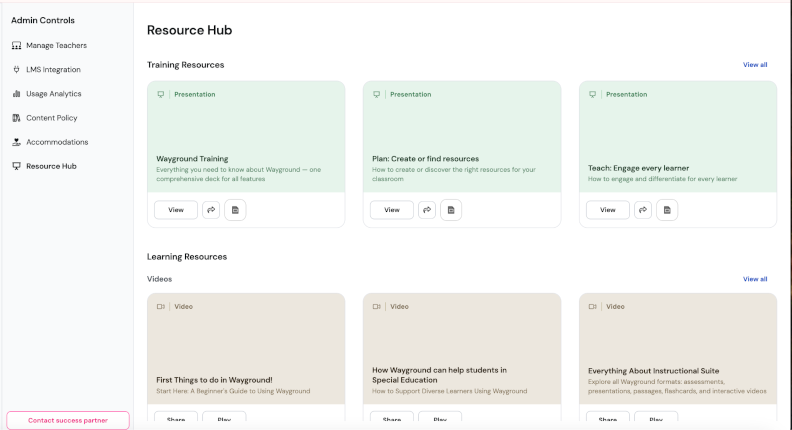Open document icon for Wayground Training
Screen dimensions: 792x430
[235, 210]
